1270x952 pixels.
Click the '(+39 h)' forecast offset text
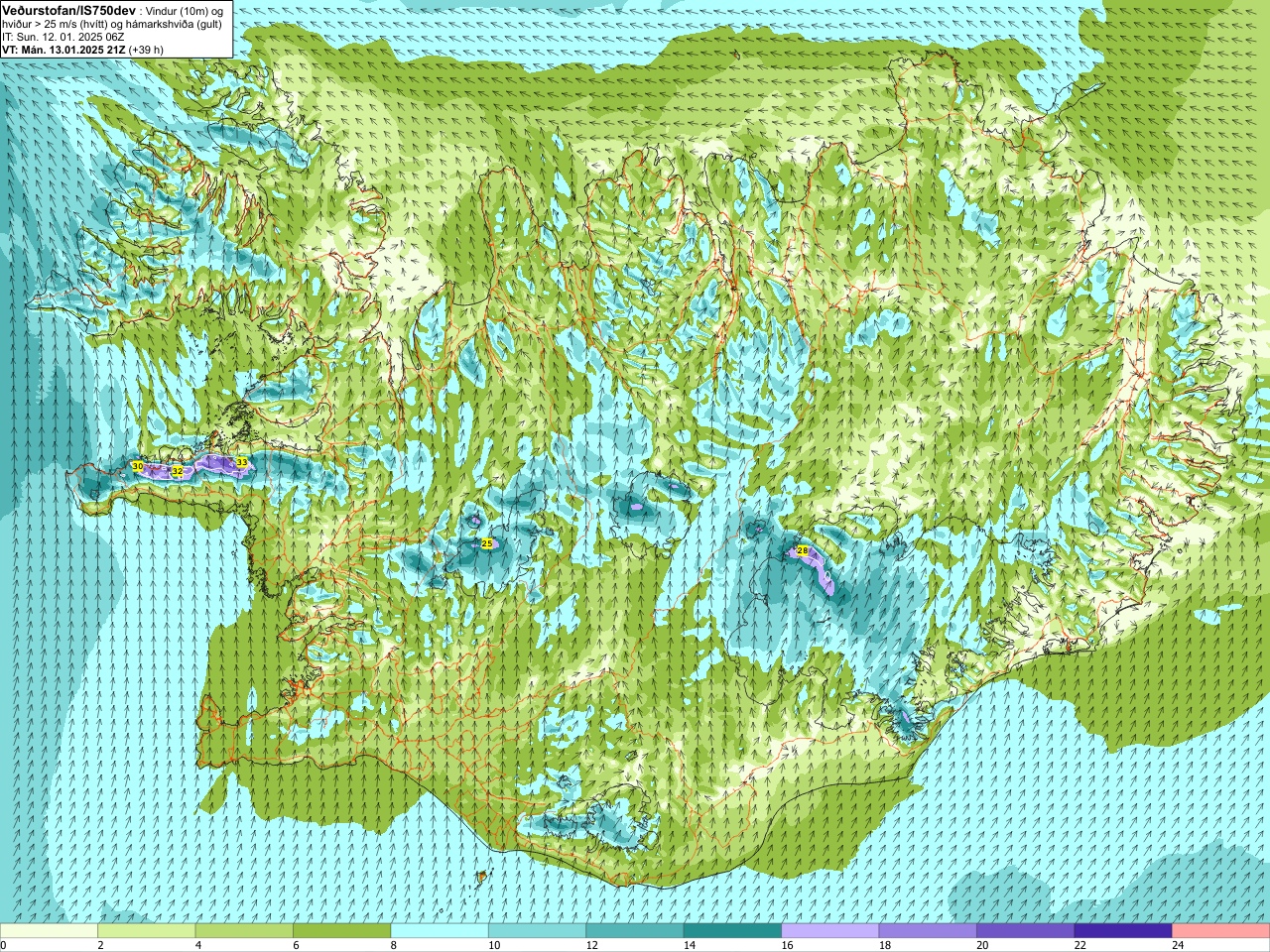point(147,49)
